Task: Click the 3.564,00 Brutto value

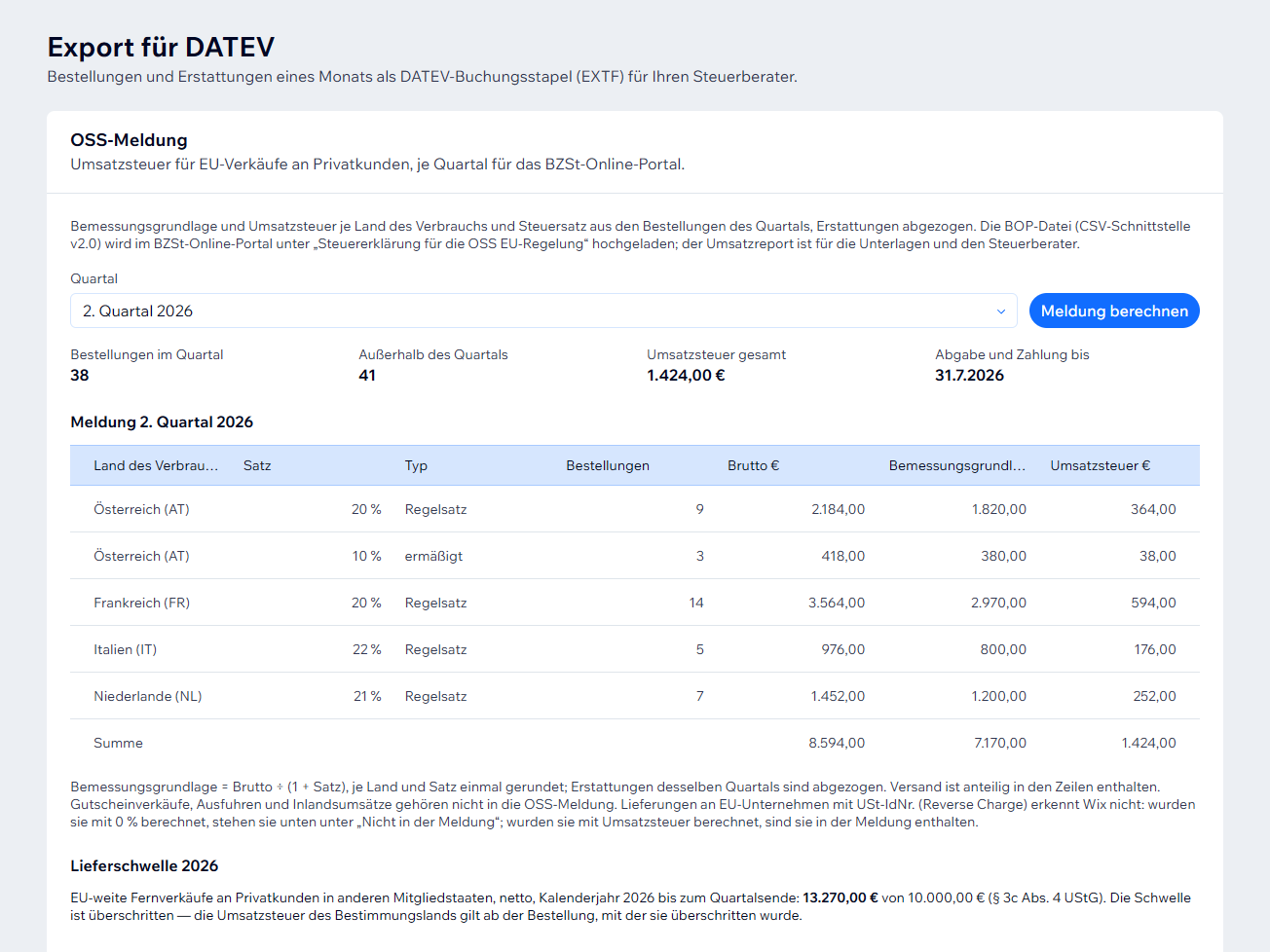Action: pos(837,603)
